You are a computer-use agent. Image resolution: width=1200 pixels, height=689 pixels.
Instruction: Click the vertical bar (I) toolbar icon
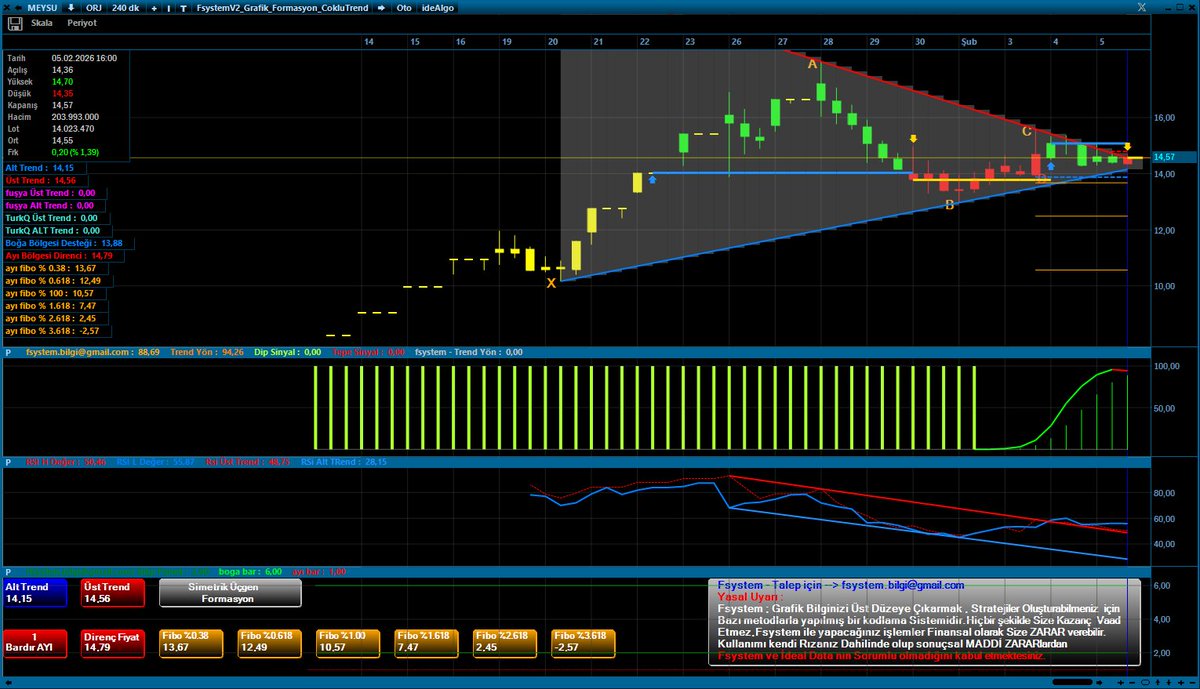(x=169, y=7)
